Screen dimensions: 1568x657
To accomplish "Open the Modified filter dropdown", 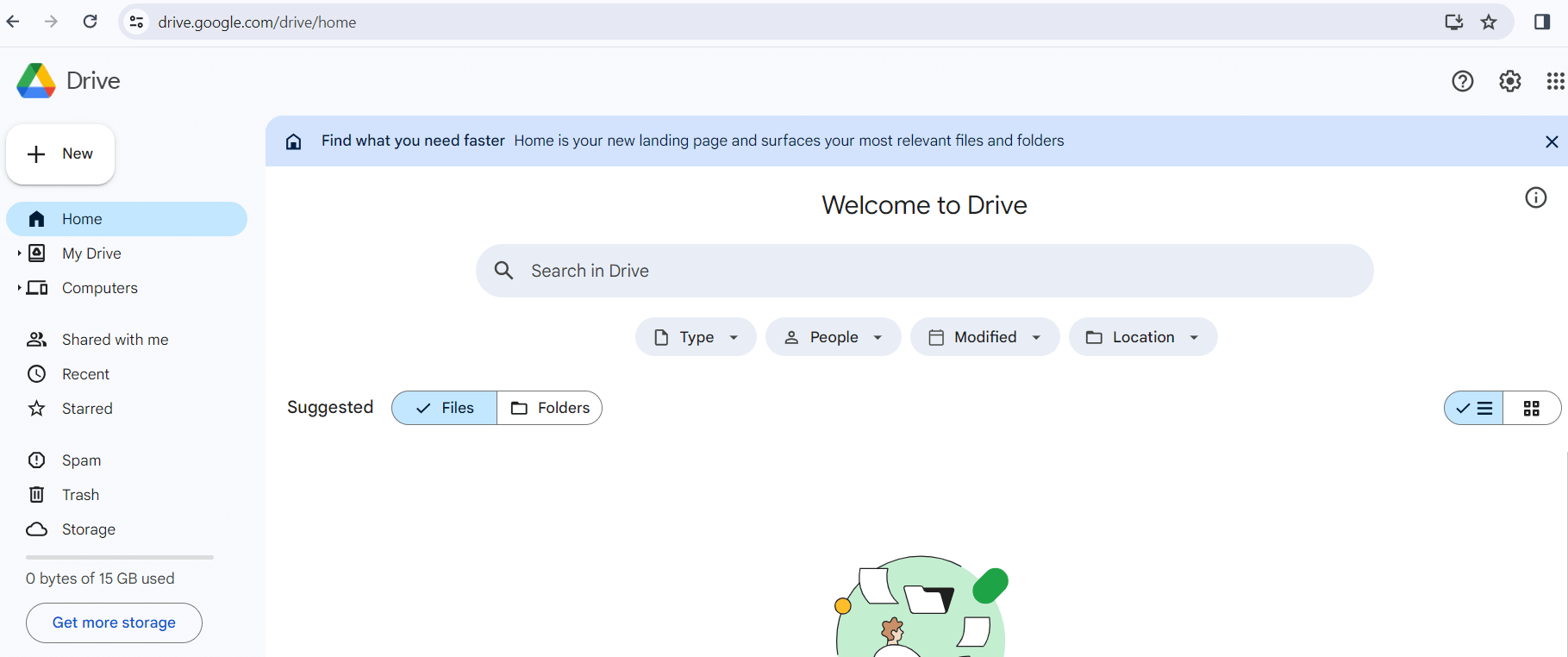I will (x=984, y=337).
